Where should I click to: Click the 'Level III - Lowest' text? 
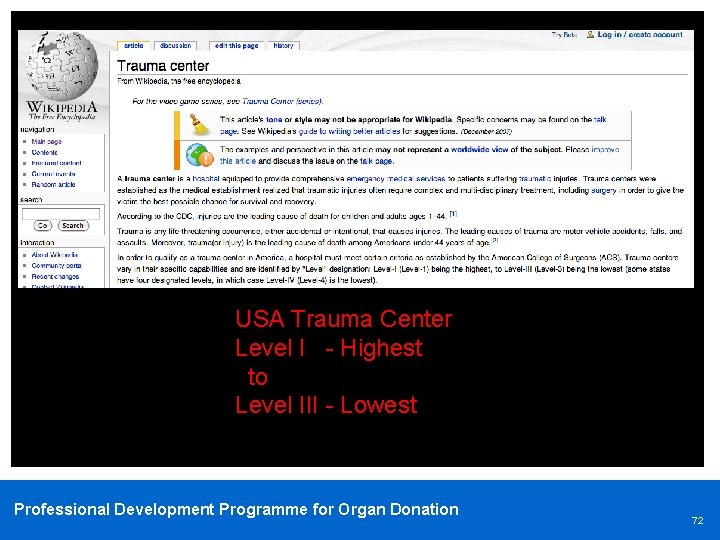point(326,405)
